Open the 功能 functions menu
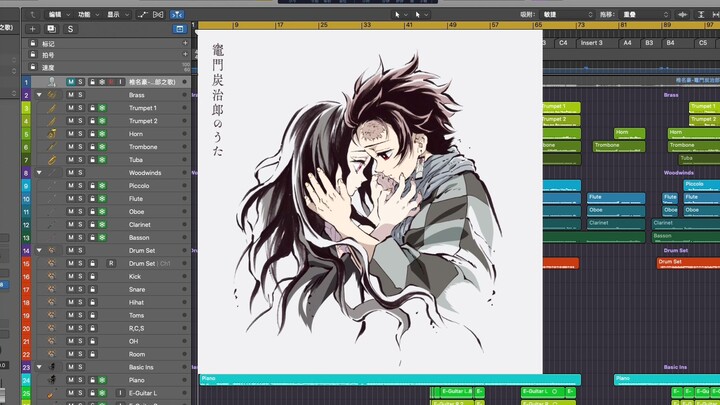Screen dimensions: 720x405 click(x=89, y=15)
